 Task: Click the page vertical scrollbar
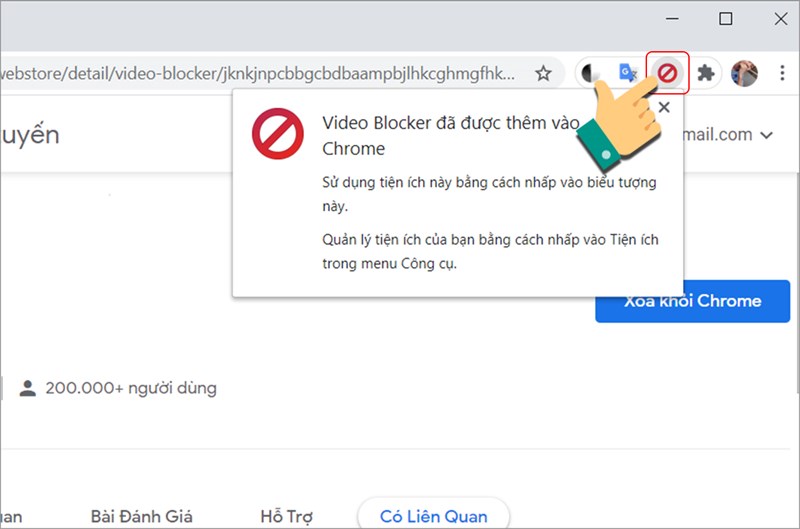[797, 283]
